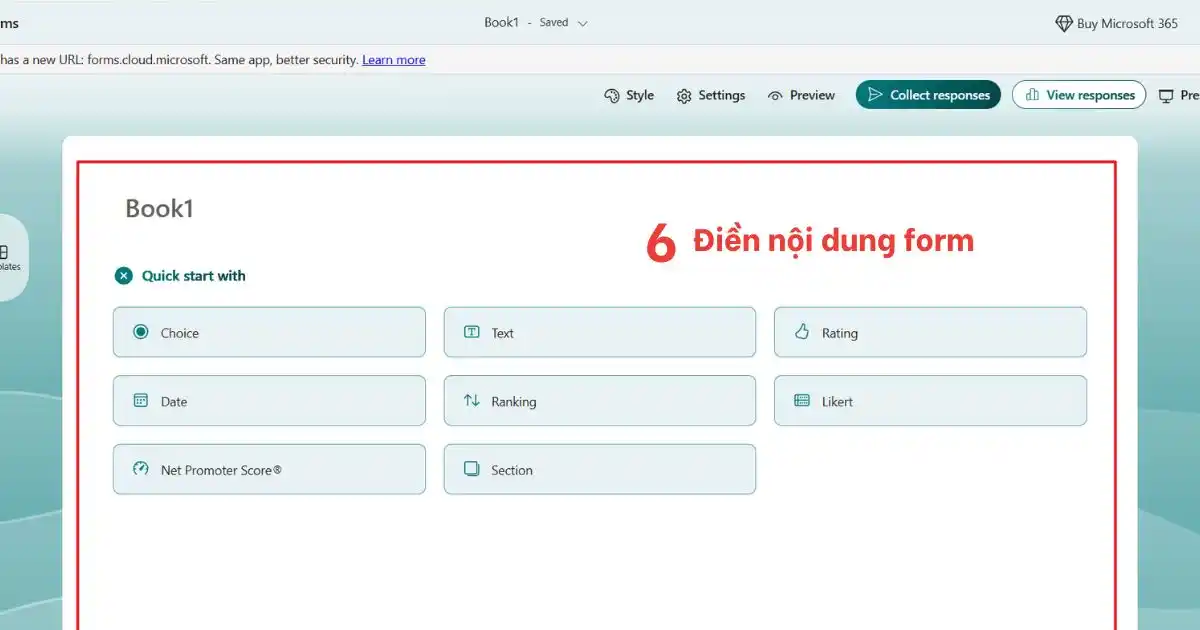Click the Present monitor icon
This screenshot has height=630, width=1200.
coord(1166,96)
